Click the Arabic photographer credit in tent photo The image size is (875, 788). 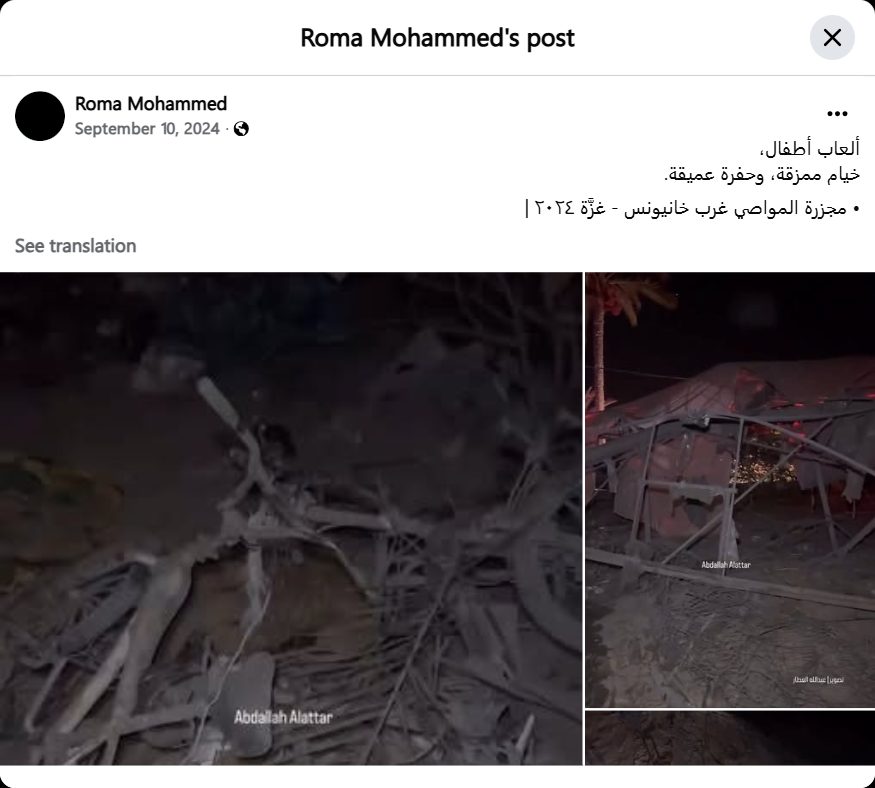818,680
